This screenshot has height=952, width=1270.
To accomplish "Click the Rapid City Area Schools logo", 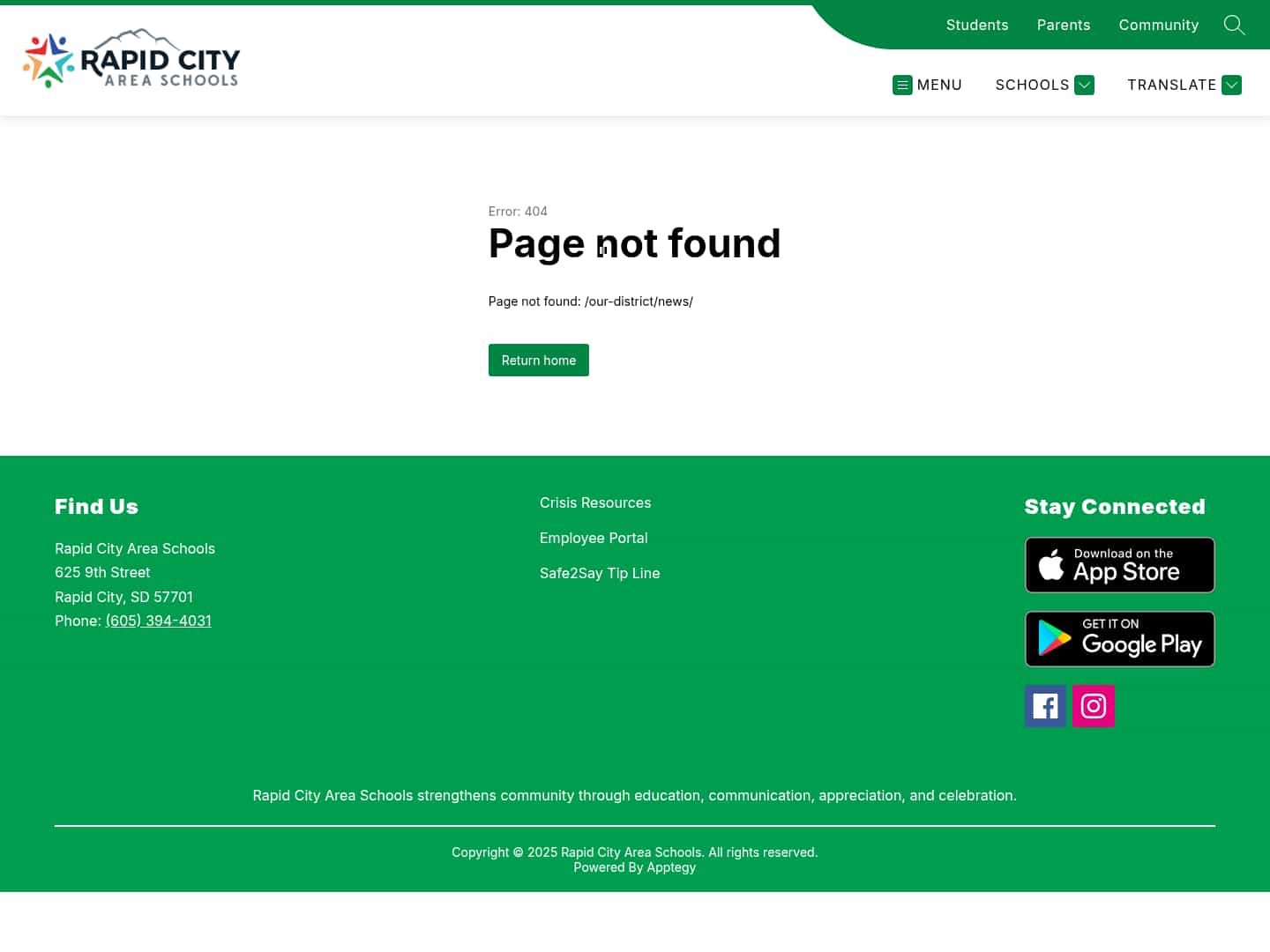I will point(131,58).
